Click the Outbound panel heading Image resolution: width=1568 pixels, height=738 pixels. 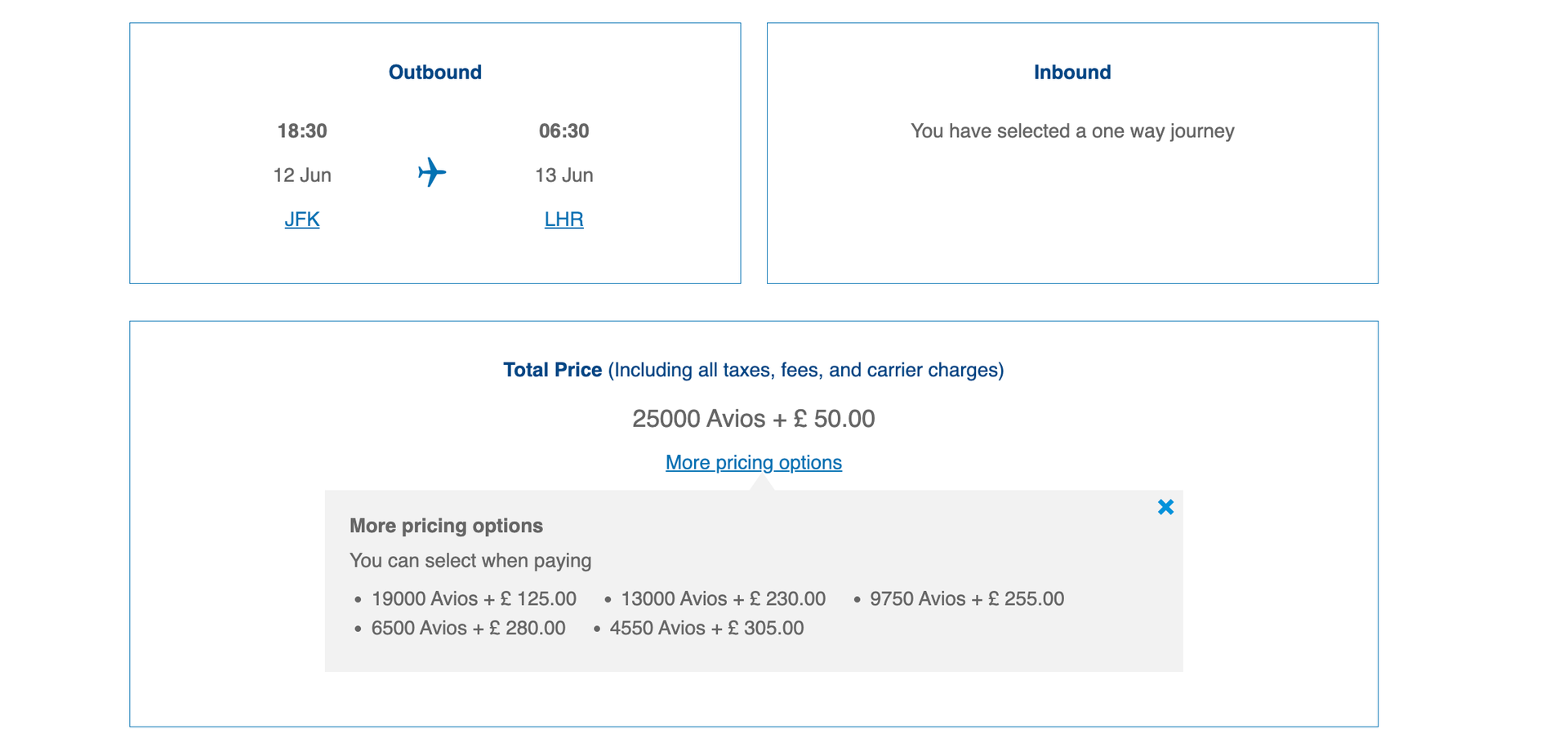tap(434, 72)
